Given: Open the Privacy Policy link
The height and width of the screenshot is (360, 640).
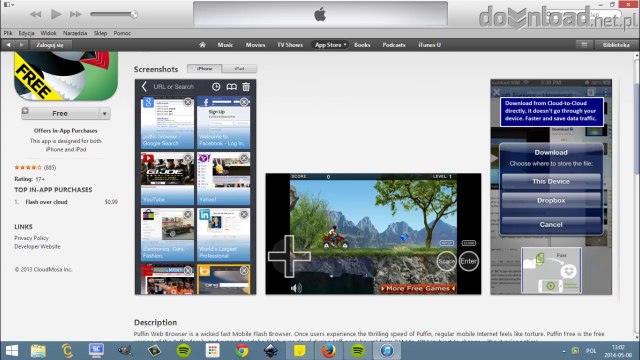Looking at the screenshot, I should point(31,238).
